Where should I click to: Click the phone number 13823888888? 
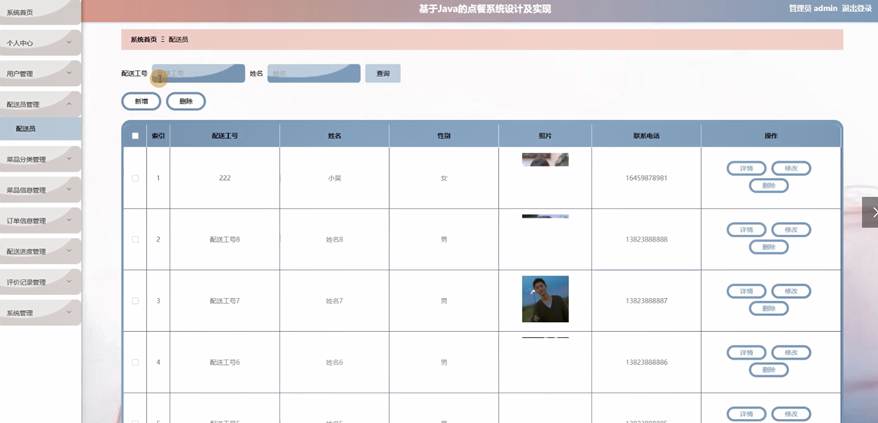646,239
